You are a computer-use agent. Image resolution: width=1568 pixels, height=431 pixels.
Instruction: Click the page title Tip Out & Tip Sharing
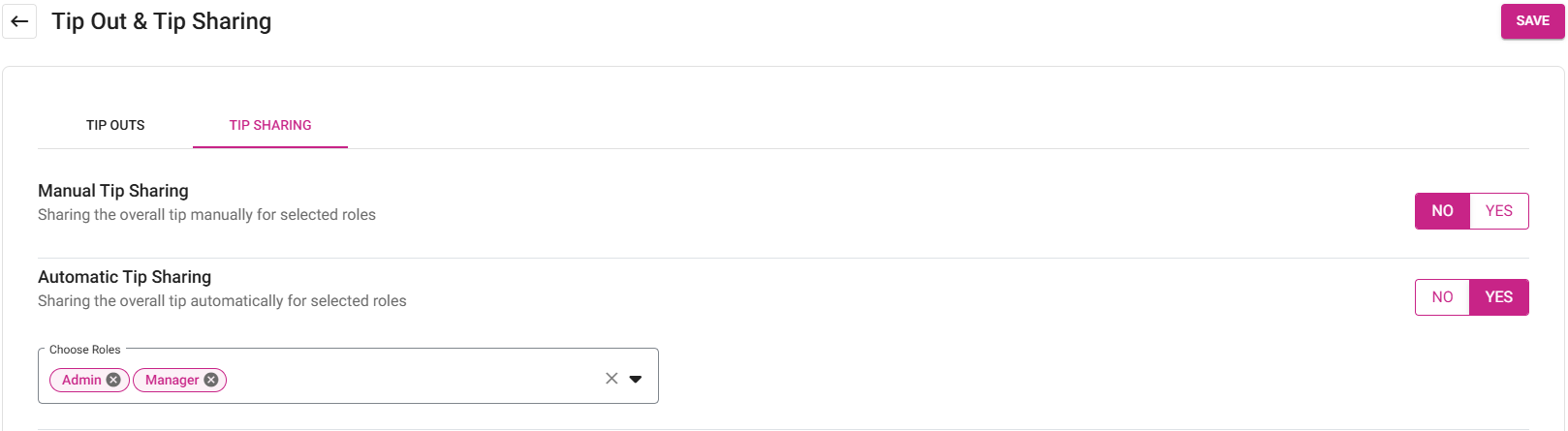(x=162, y=21)
